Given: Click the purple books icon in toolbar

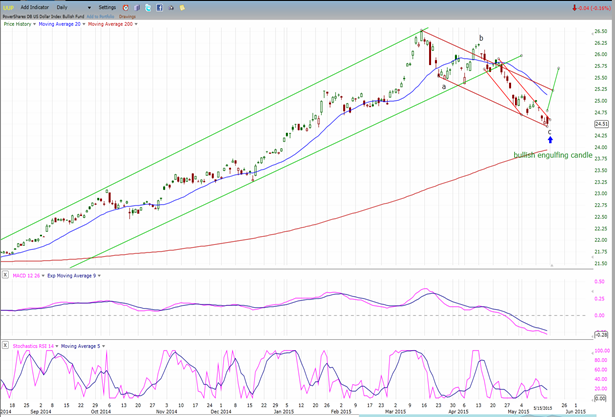Looking at the screenshot, I should pyautogui.click(x=137, y=7).
